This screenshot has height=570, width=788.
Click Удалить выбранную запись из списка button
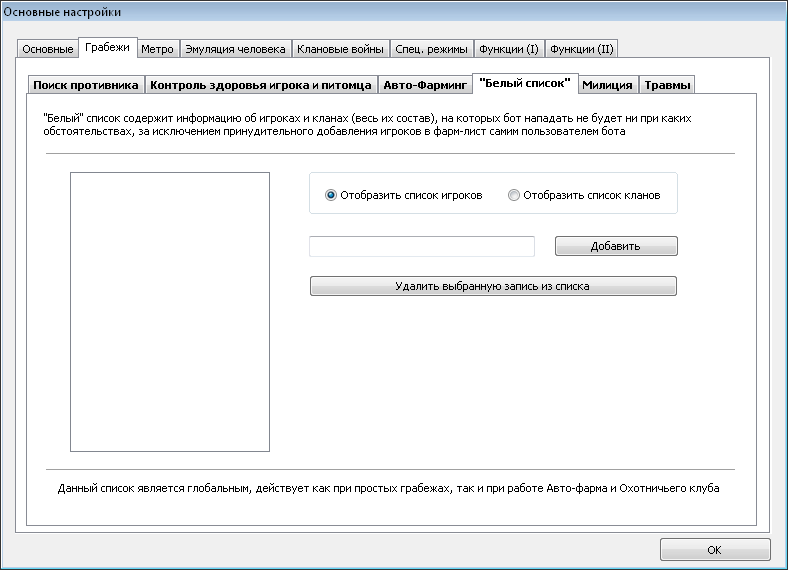(x=493, y=286)
